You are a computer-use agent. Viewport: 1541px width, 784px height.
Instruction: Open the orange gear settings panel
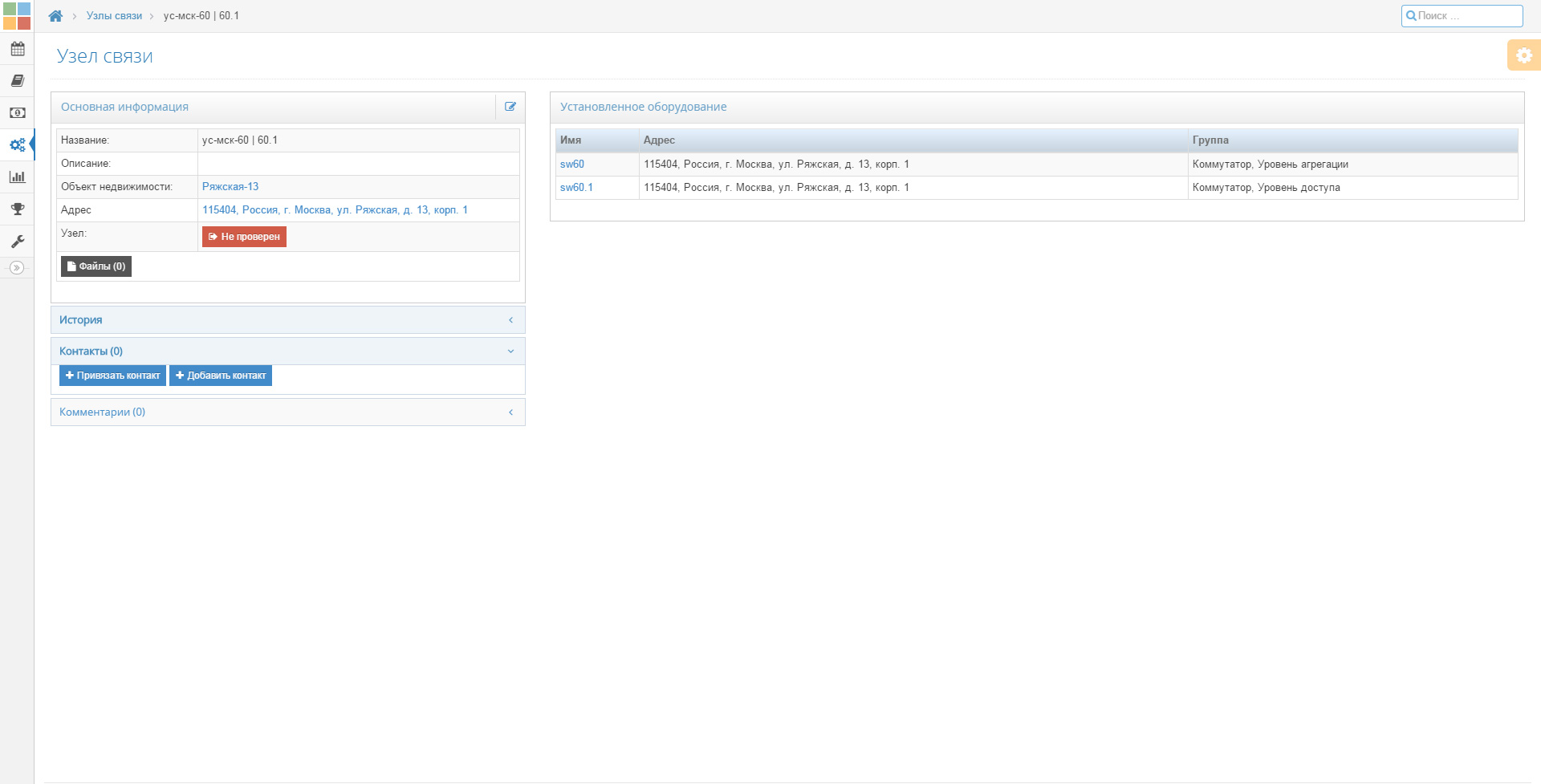[1523, 55]
